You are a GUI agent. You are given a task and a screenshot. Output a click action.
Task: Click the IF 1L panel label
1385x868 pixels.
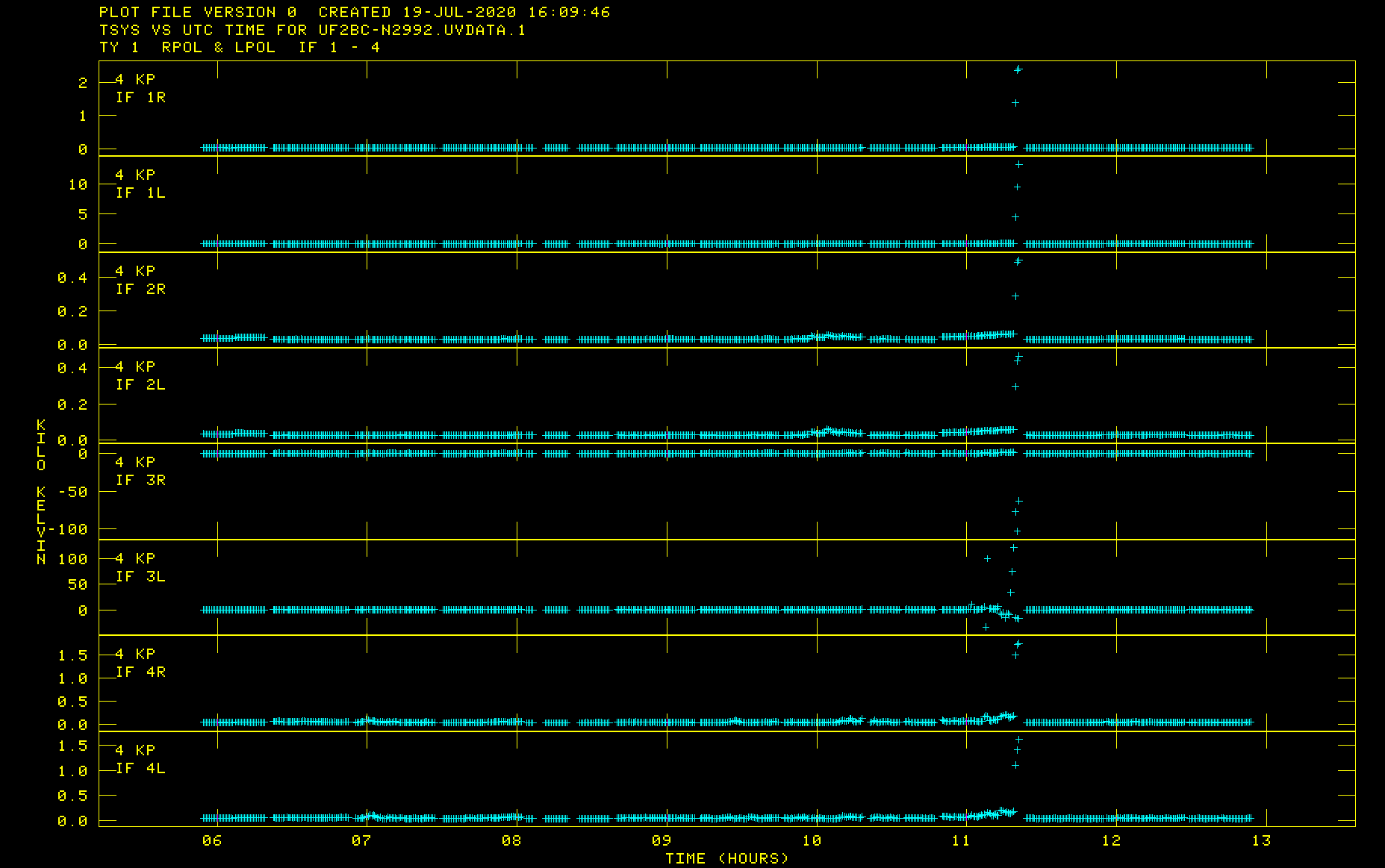(x=140, y=193)
